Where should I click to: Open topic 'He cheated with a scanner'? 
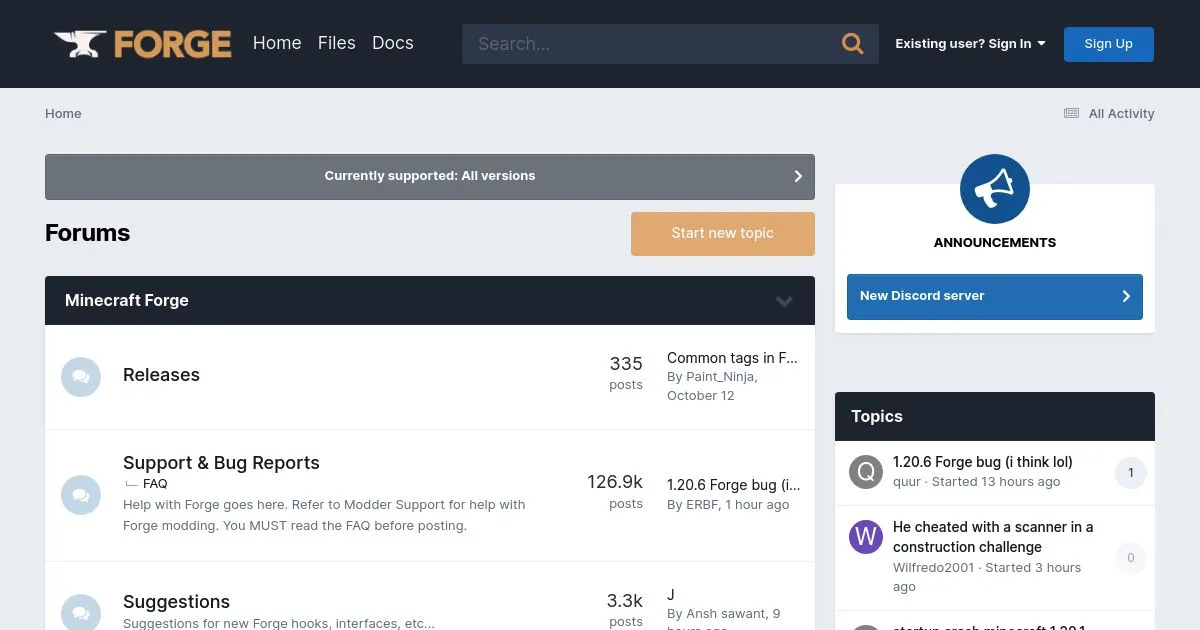tap(993, 537)
